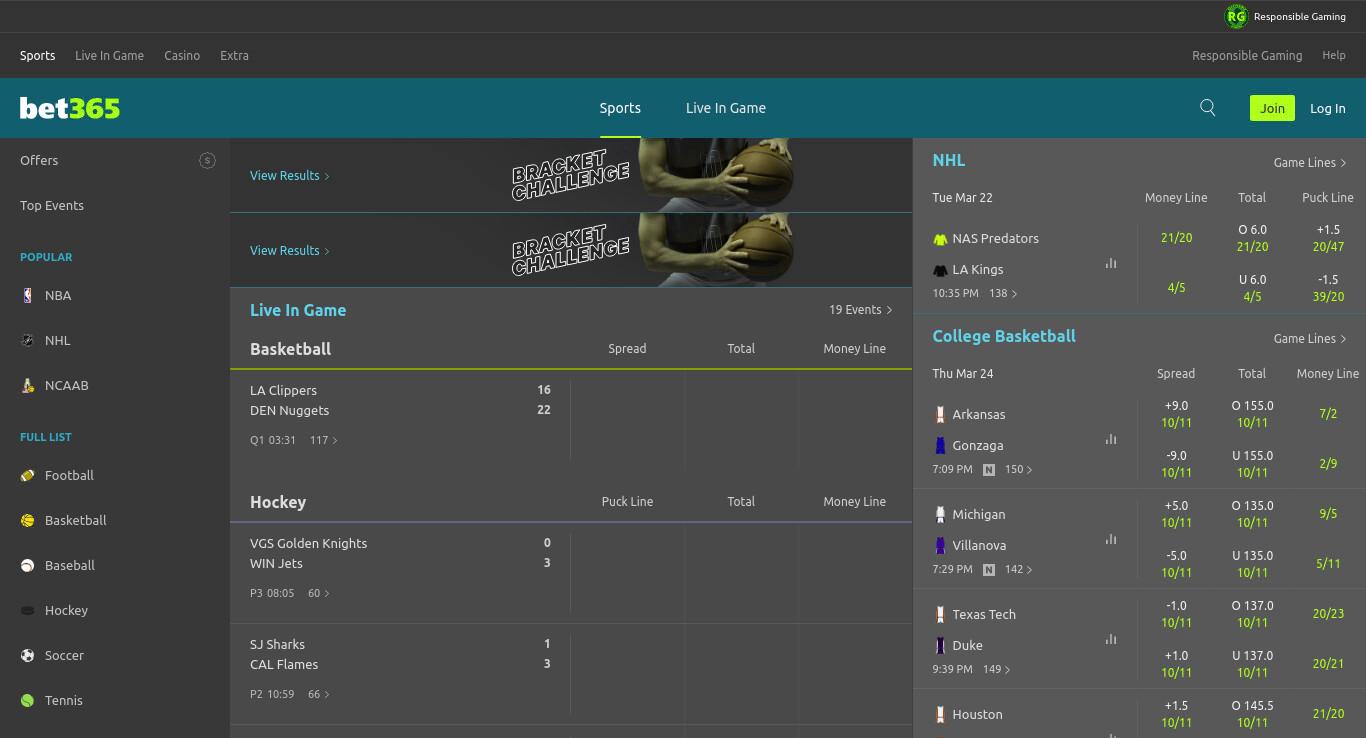Open stats chart icon for Arkansas vs Gonzaga
1366x738 pixels.
coord(1111,439)
